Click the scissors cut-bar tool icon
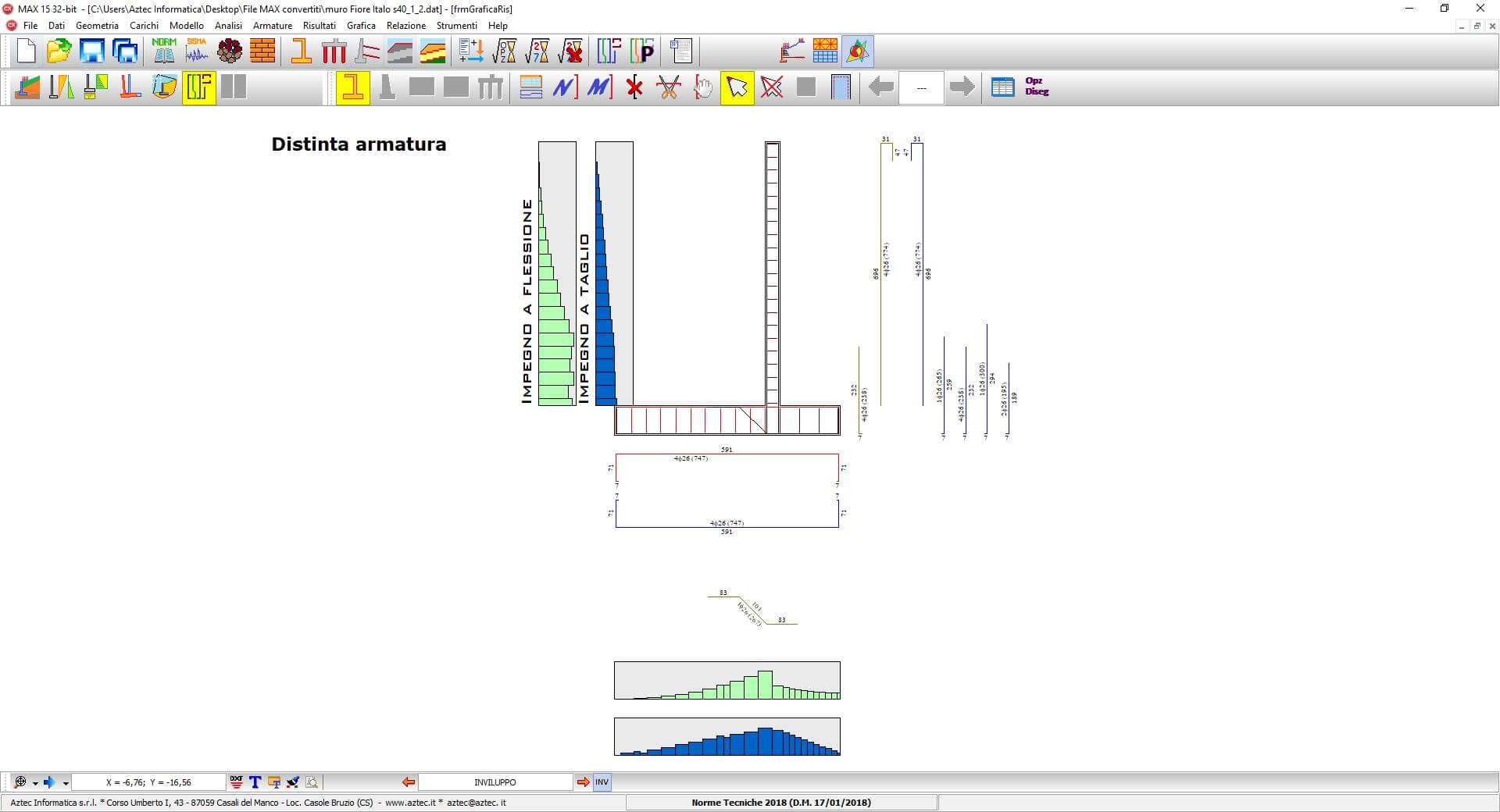This screenshot has height=812, width=1500. tap(669, 87)
